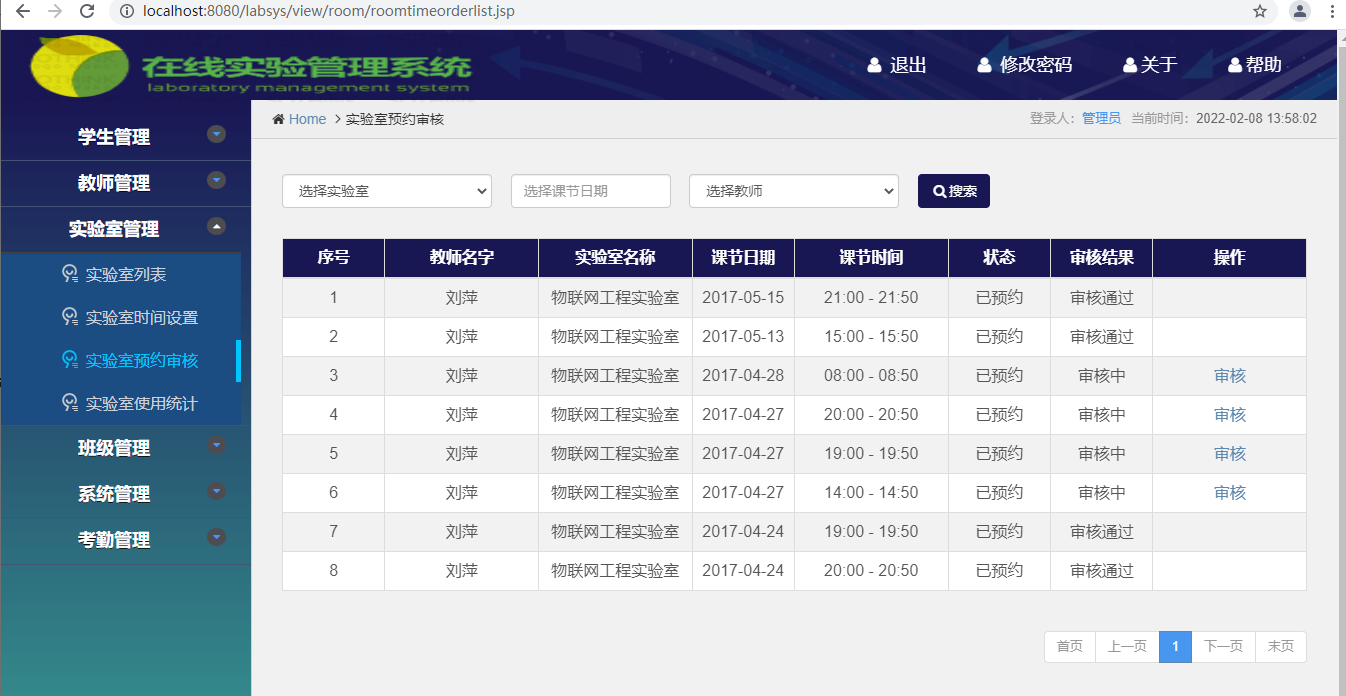Viewport: 1346px width, 696px height.
Task: Collapse 实验室管理 with its arrow toggle
Action: click(216, 226)
